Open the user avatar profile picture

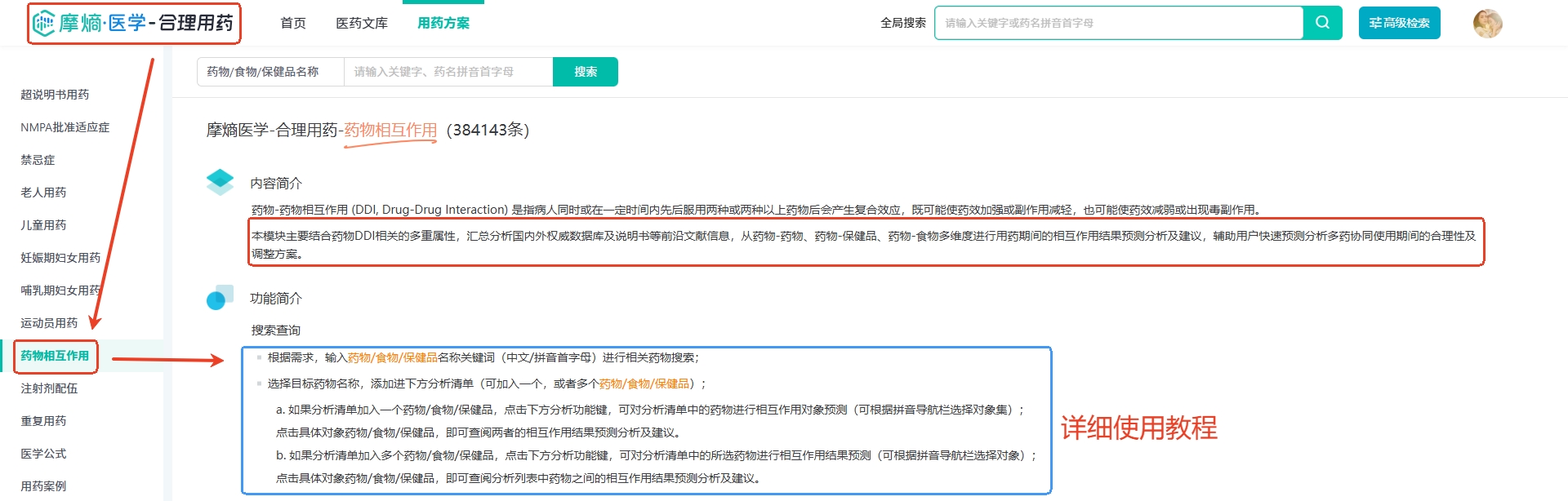click(x=1487, y=24)
